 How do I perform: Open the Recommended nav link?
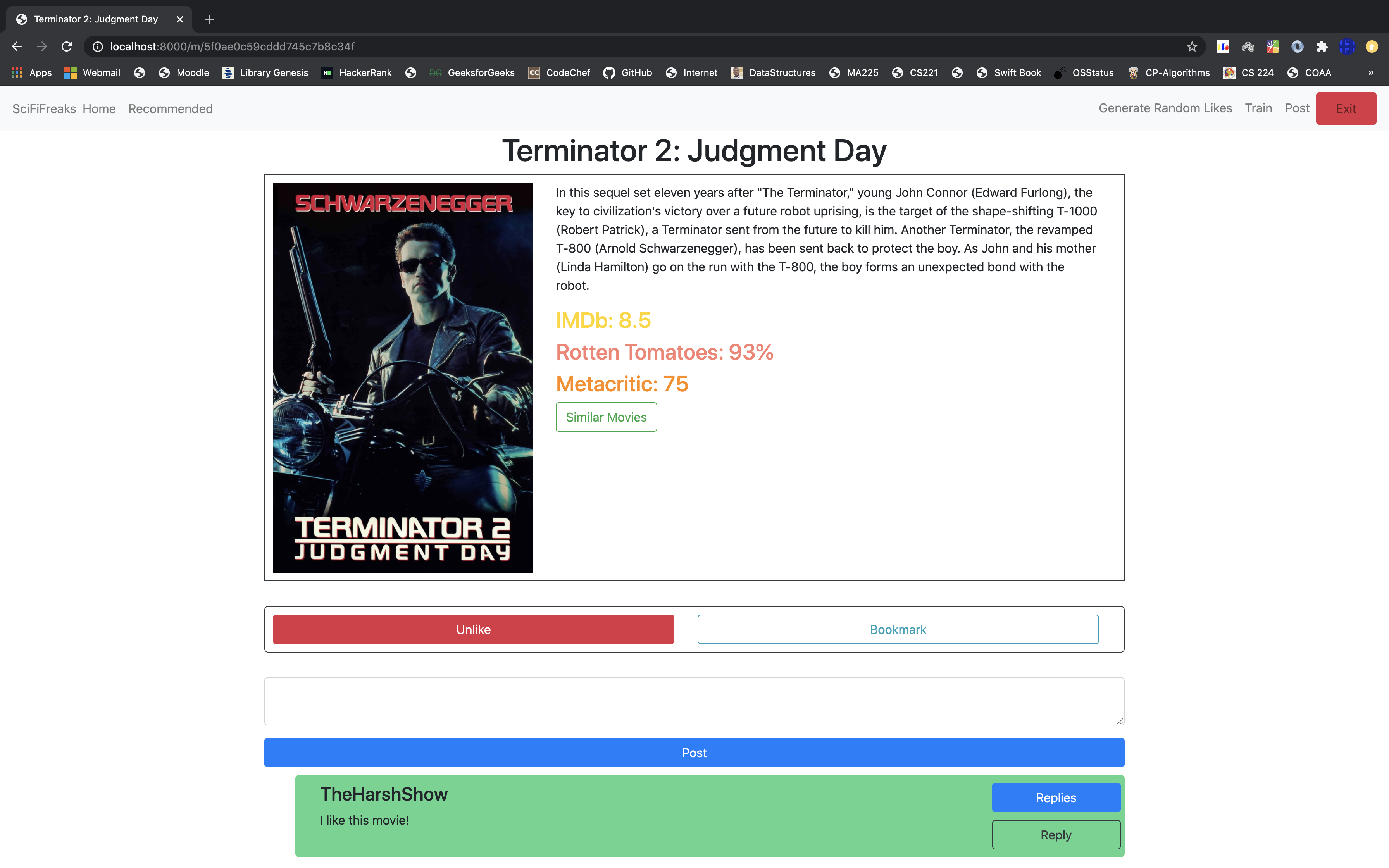(171, 108)
